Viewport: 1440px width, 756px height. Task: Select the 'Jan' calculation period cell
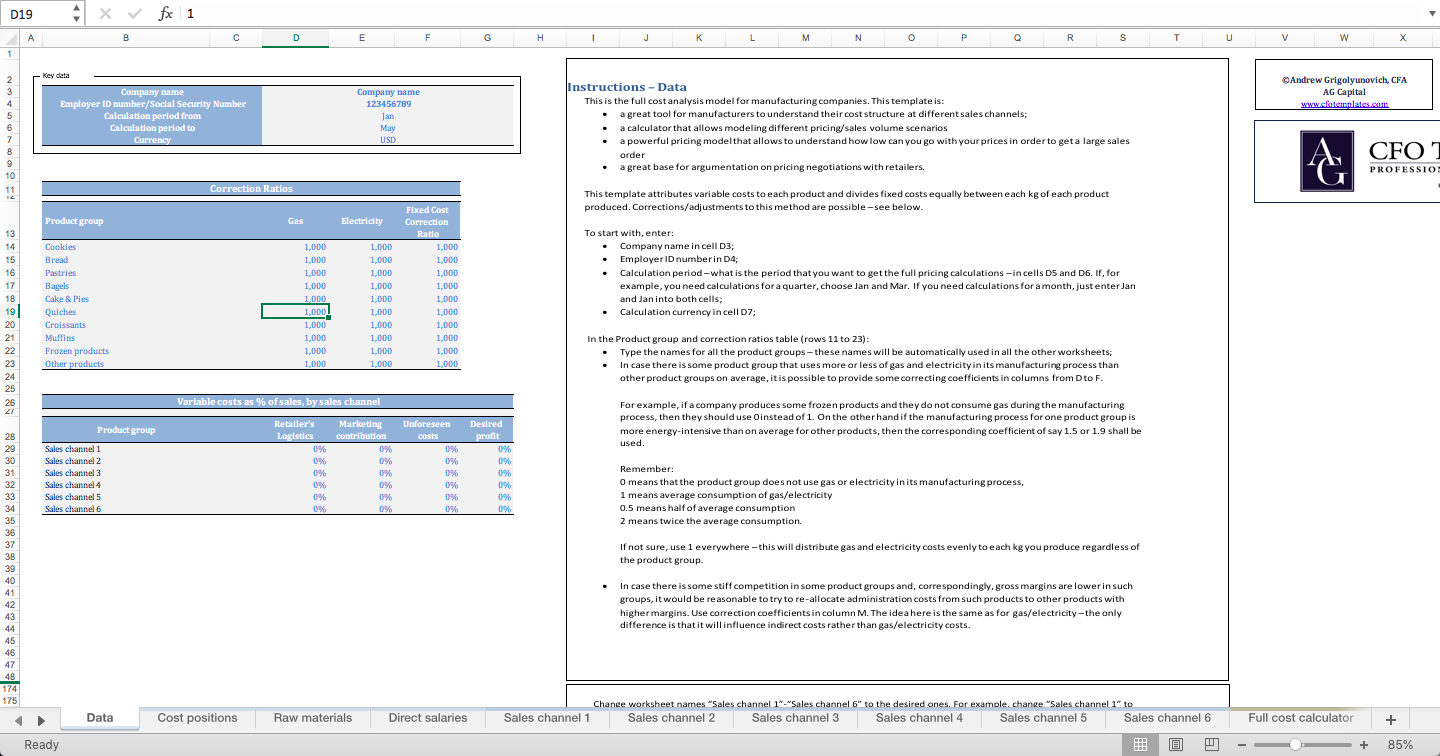coord(388,116)
